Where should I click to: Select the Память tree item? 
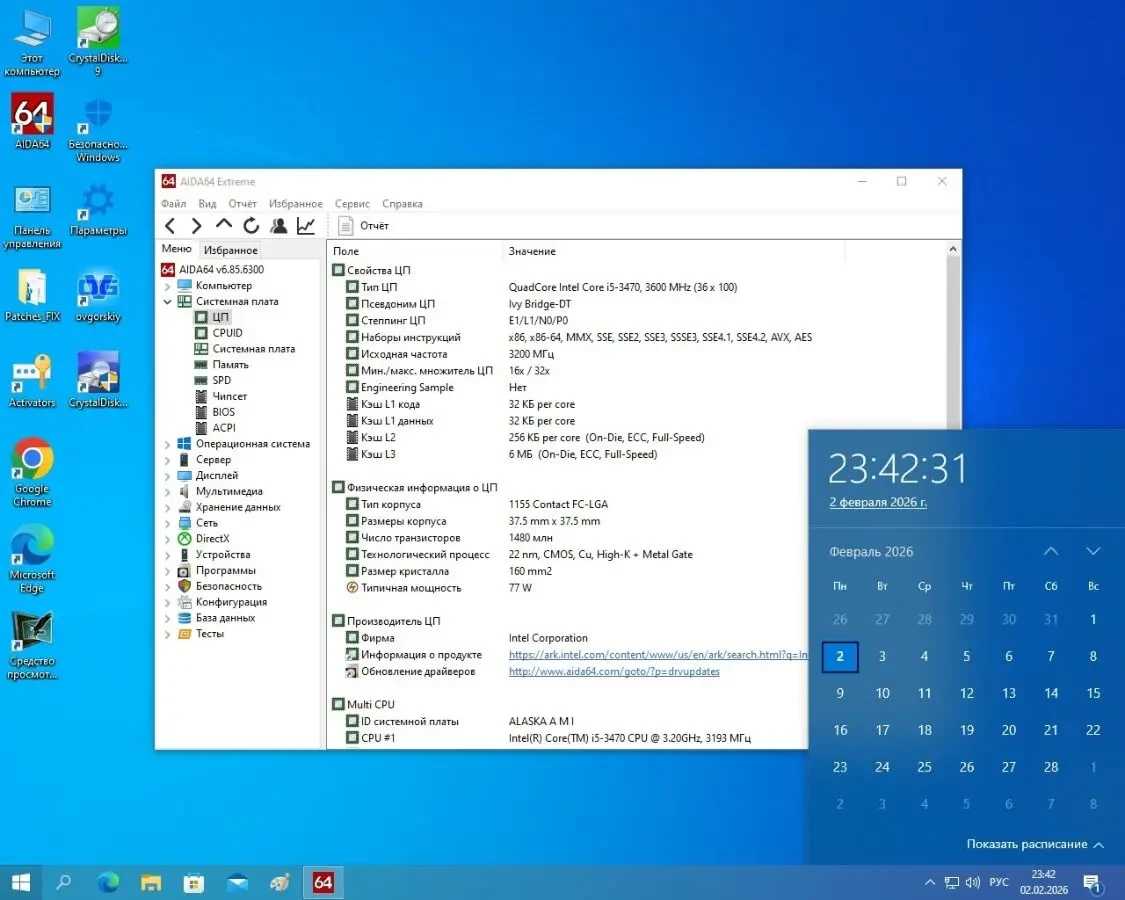230,365
